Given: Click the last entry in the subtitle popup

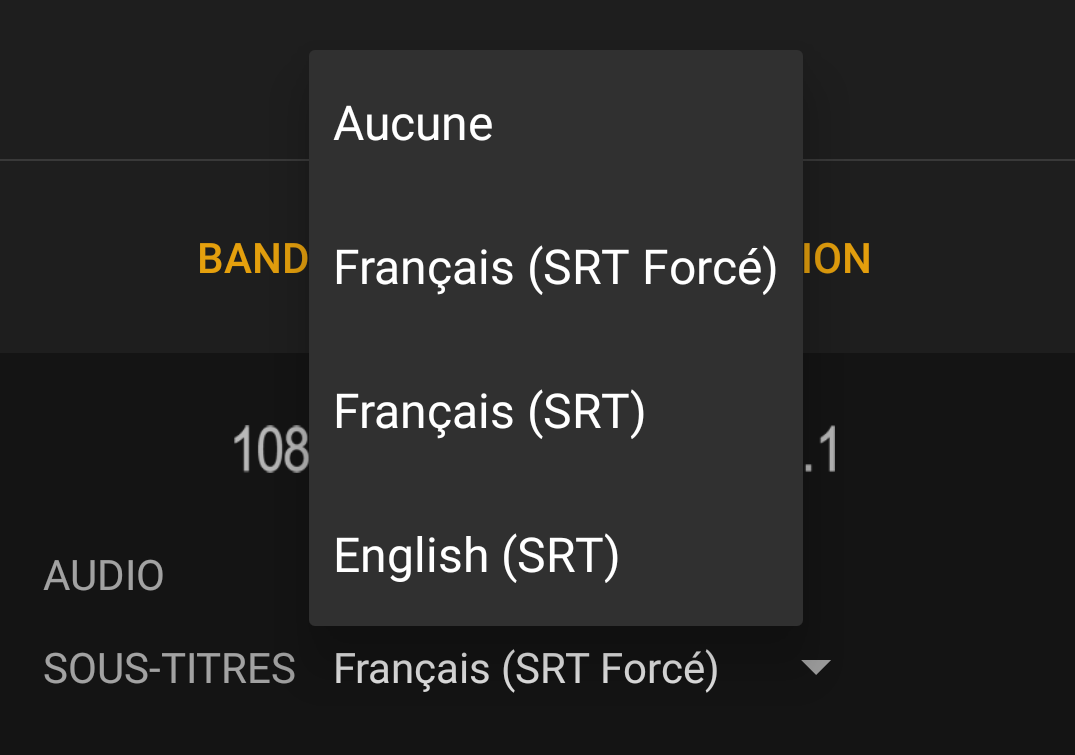Looking at the screenshot, I should 476,556.
